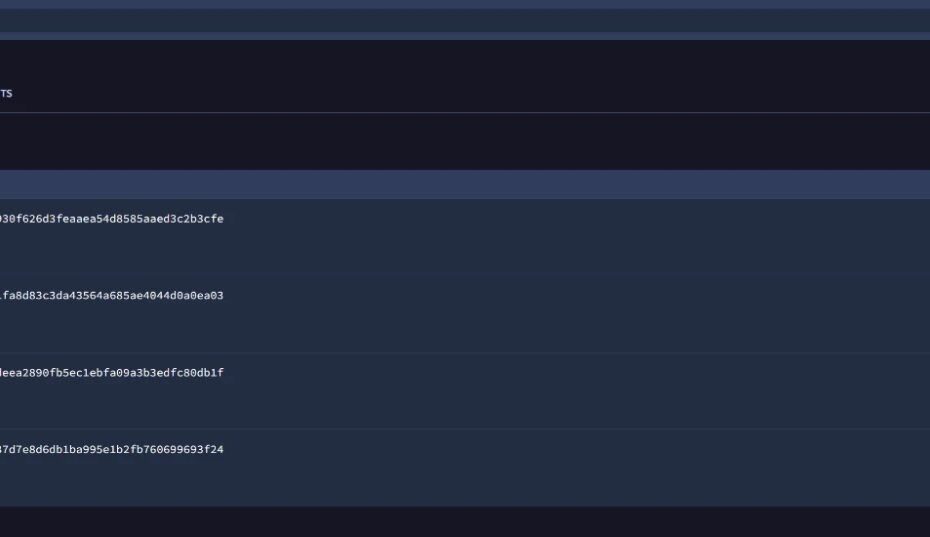Click the separator line below hash c80db1f row
This screenshot has height=537, width=930.
[x=465, y=429]
